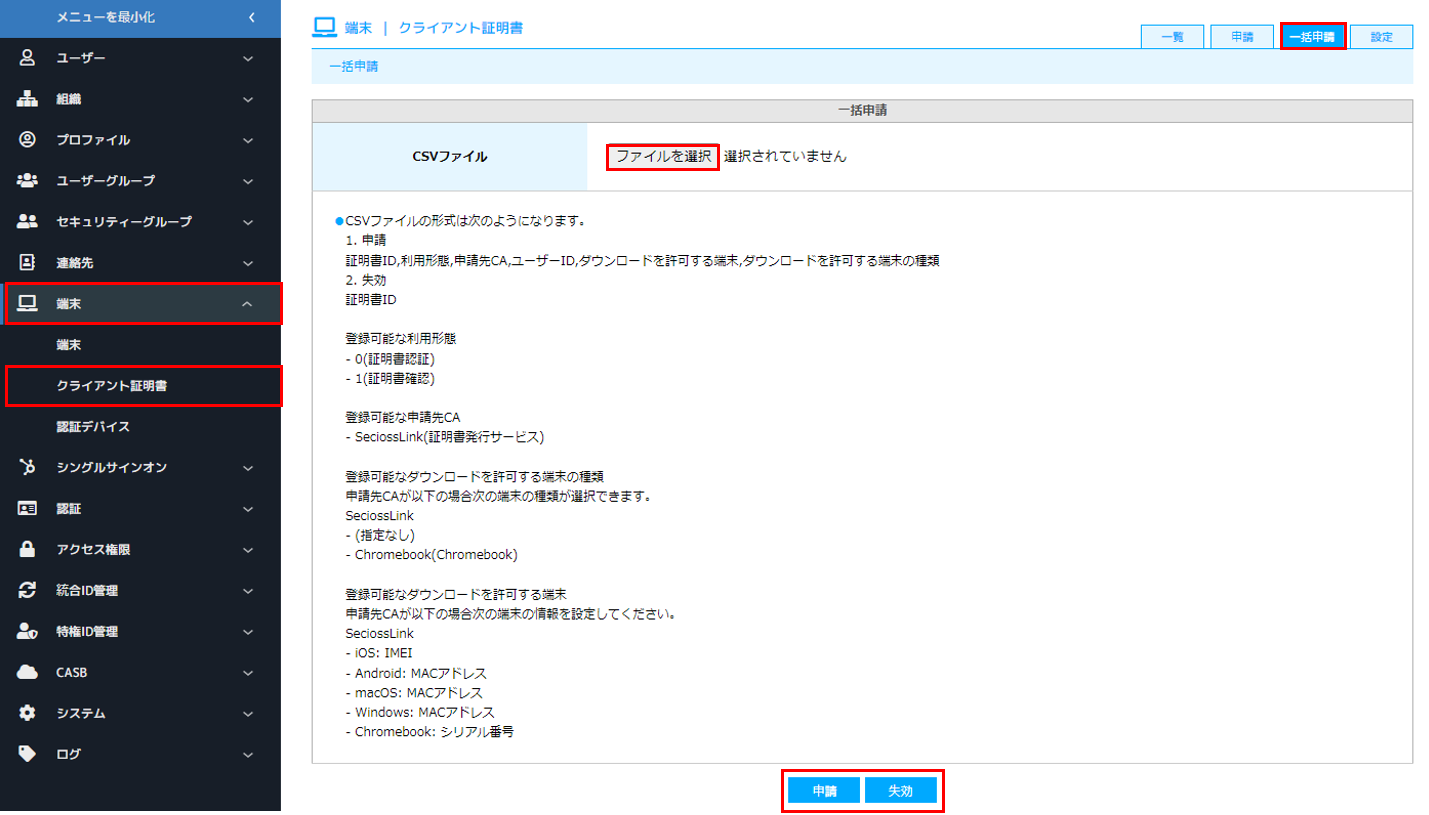Click the 端末 laptop icon in sidebar
1429x815 pixels.
pyautogui.click(x=28, y=304)
